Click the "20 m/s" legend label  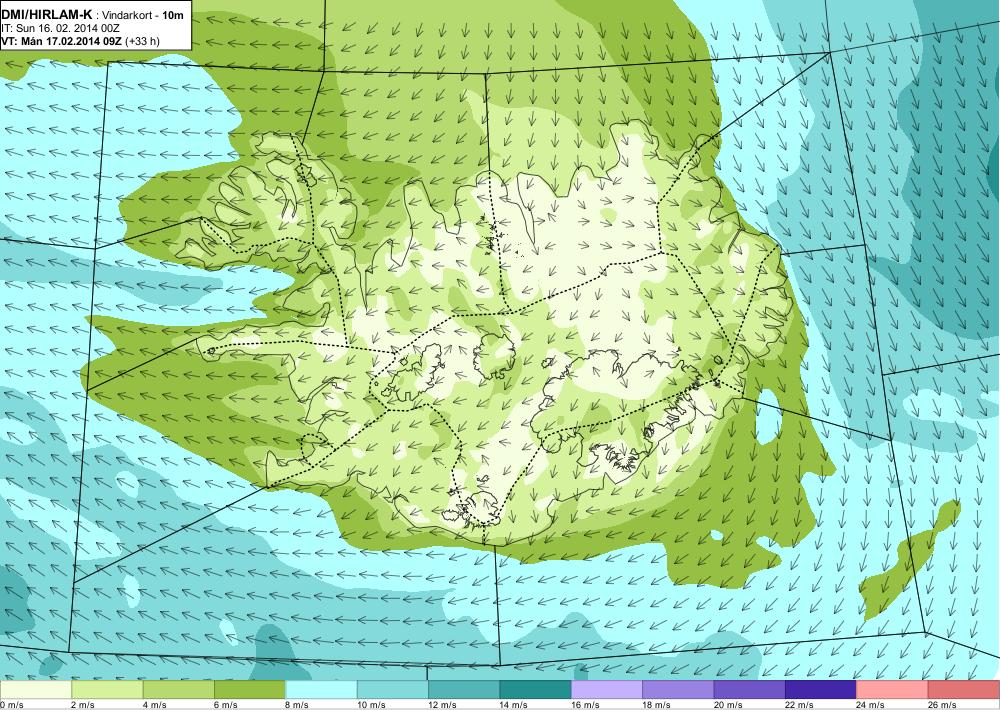[x=728, y=705]
